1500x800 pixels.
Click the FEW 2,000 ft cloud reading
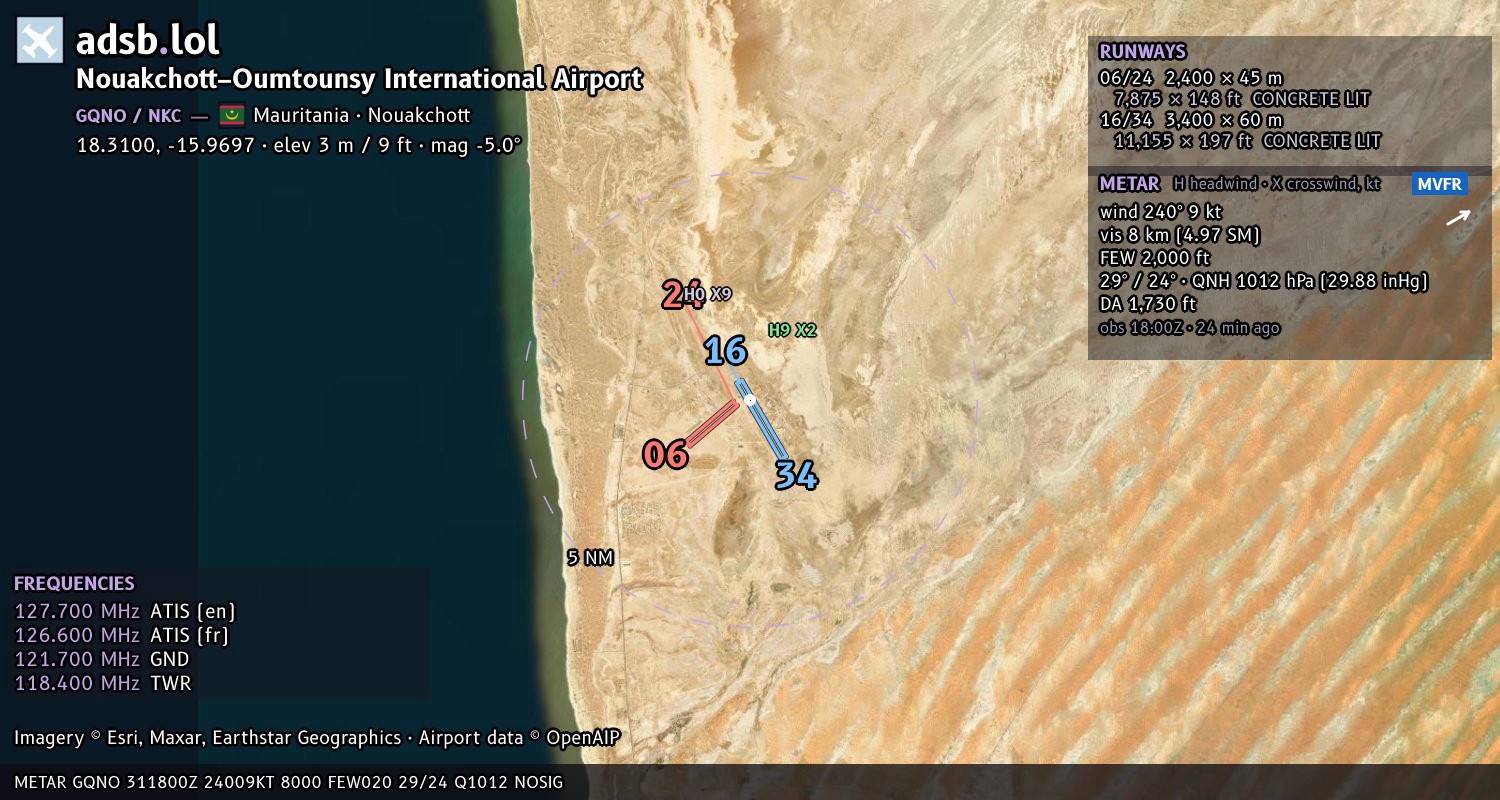(1154, 258)
